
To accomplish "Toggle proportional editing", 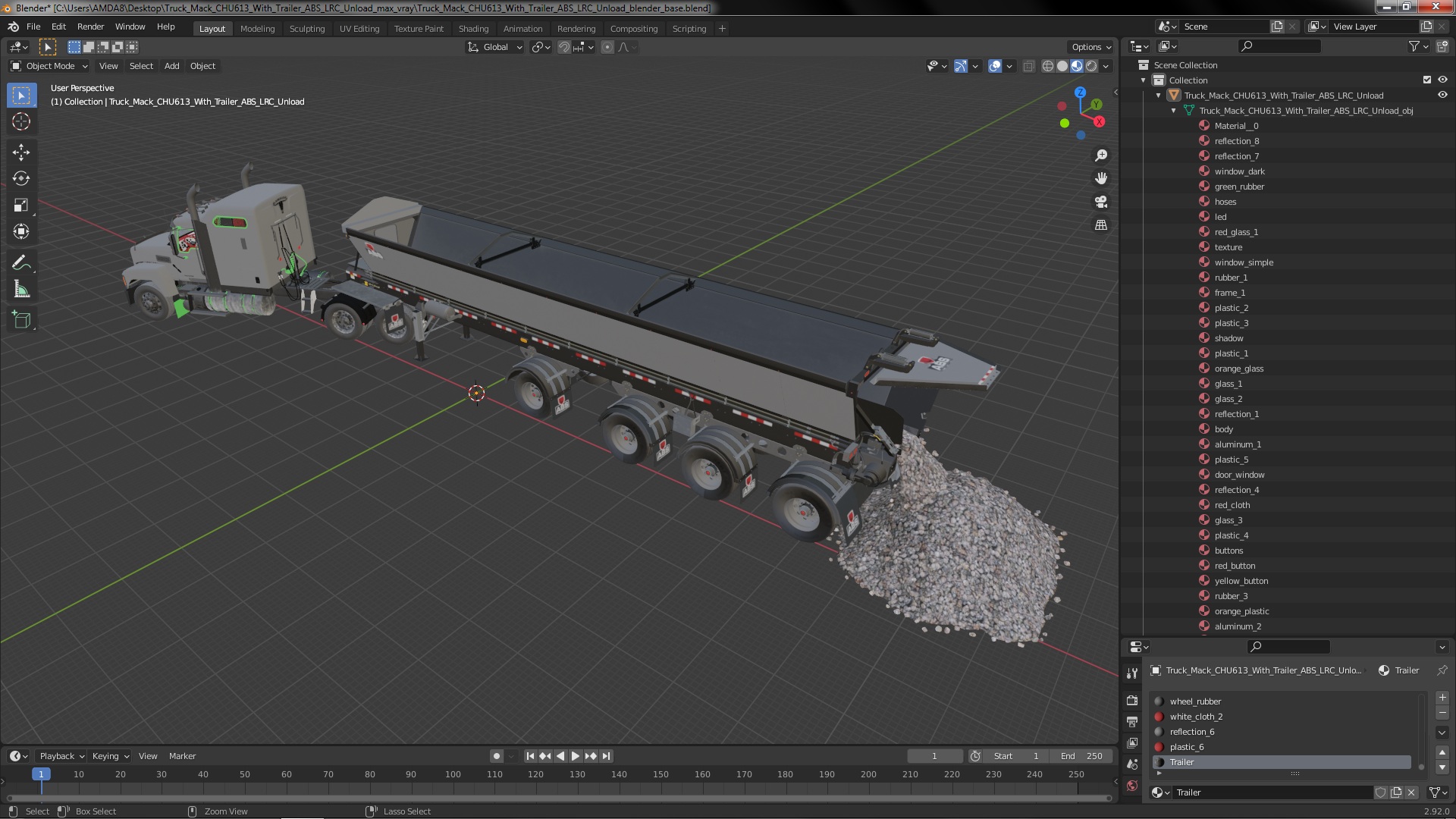I will (x=607, y=47).
